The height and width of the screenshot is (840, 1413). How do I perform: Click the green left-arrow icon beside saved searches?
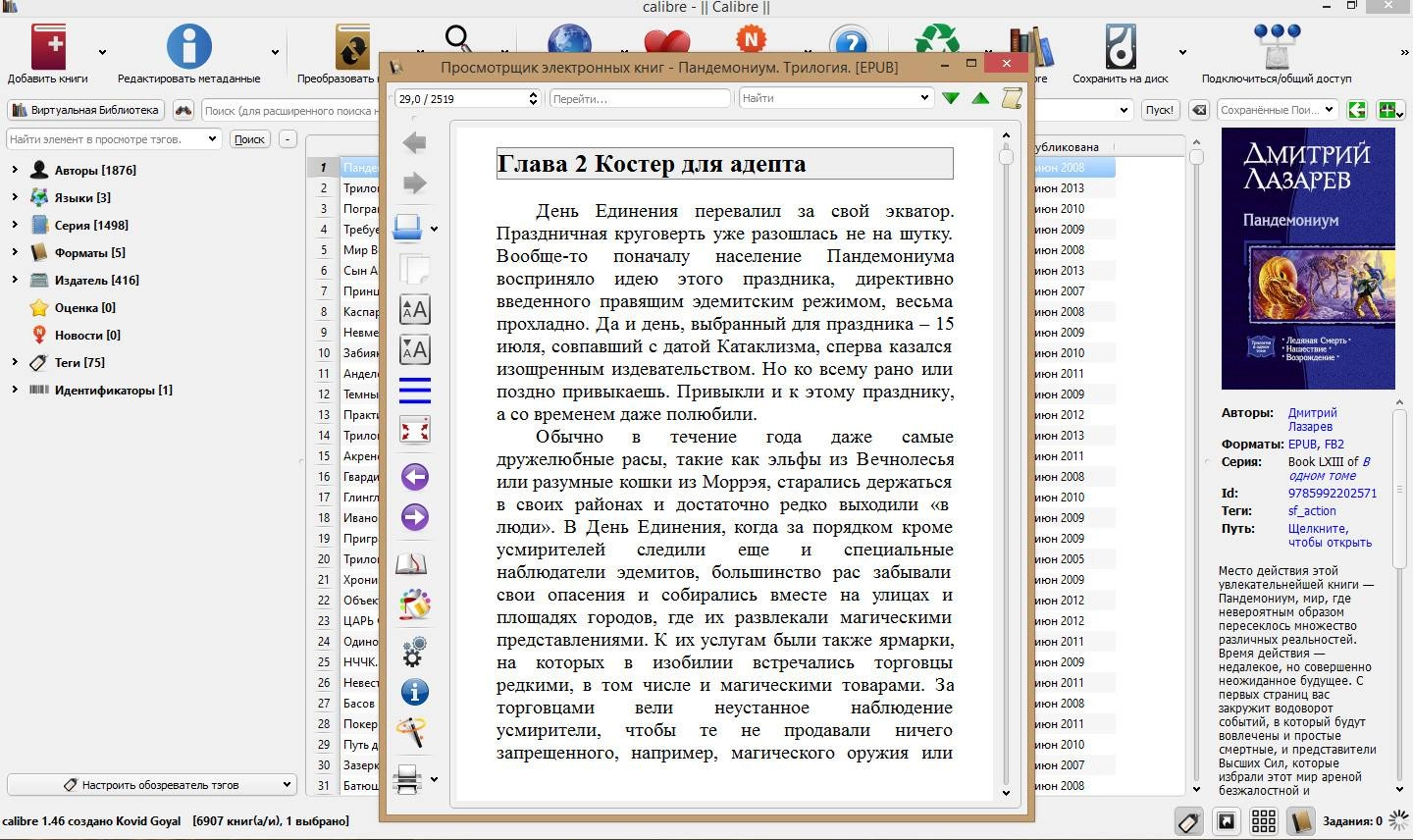point(1357,110)
